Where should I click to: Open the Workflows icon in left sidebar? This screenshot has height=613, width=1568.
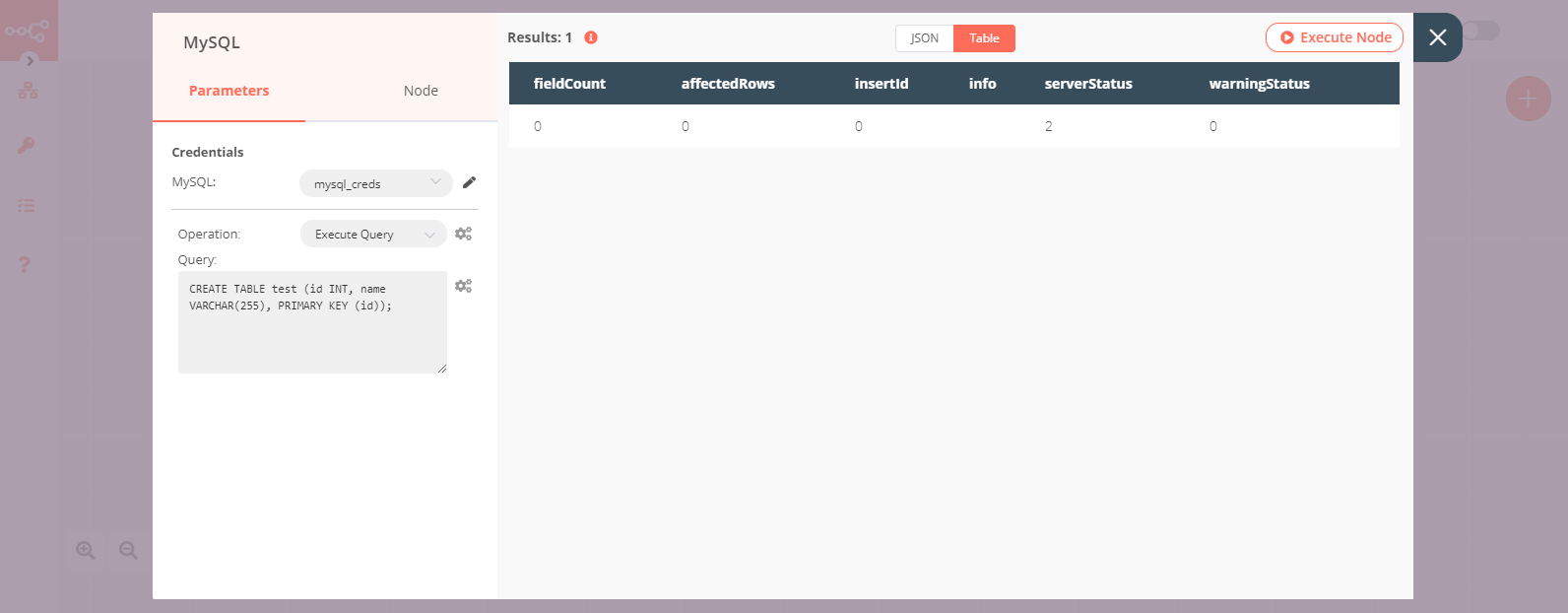tap(28, 91)
